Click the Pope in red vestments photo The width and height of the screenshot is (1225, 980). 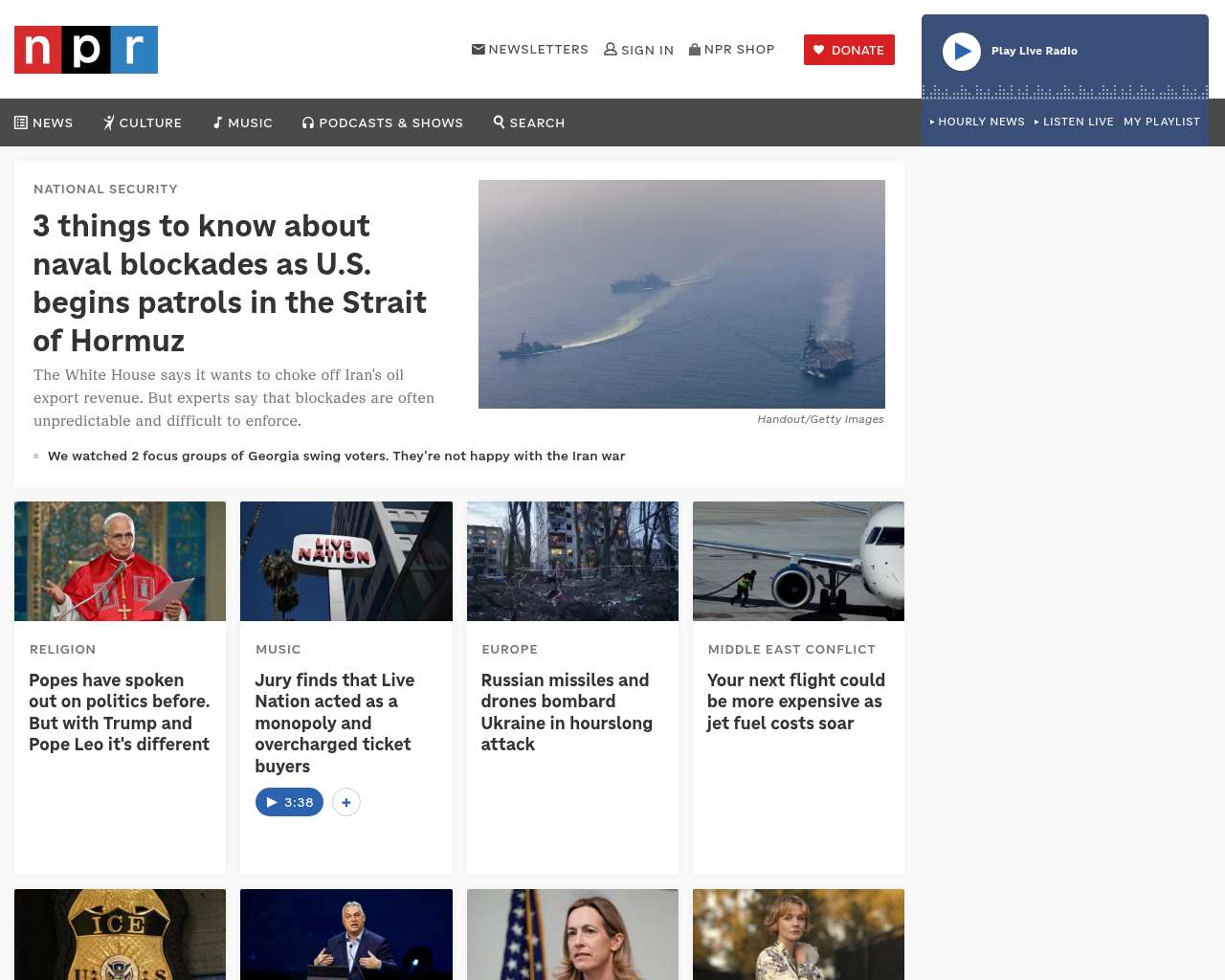(x=121, y=561)
